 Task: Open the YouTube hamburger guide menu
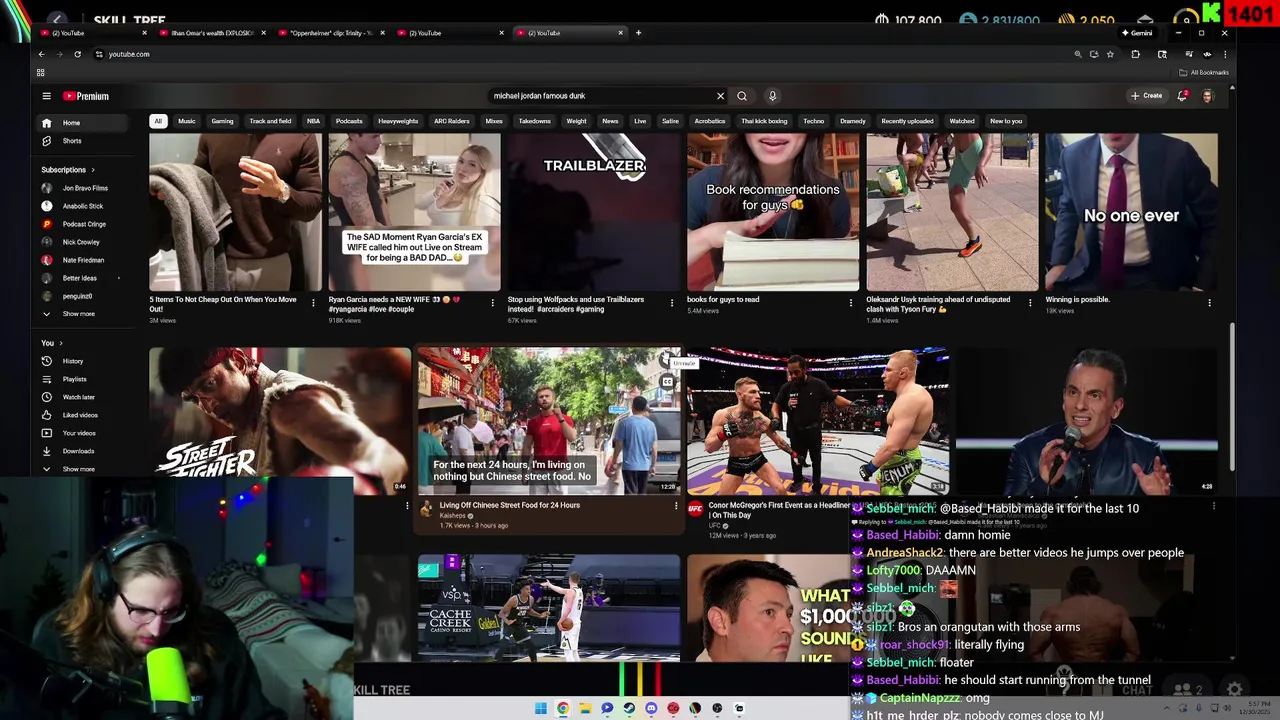46,96
